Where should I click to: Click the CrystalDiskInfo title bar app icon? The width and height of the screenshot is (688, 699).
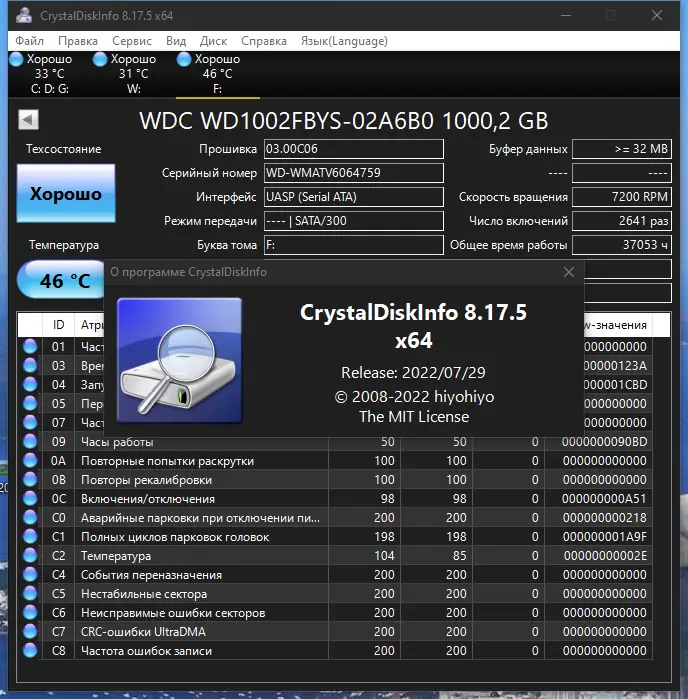pos(24,15)
